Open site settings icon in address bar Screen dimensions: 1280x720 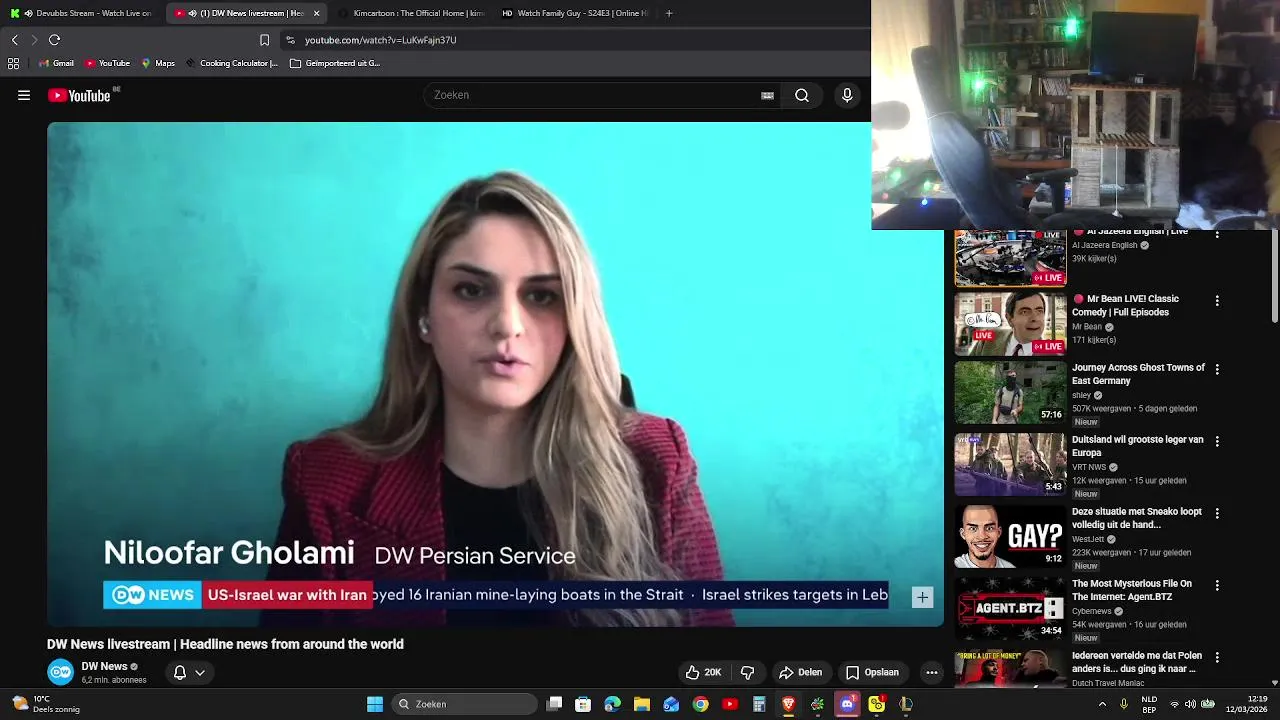(x=290, y=40)
